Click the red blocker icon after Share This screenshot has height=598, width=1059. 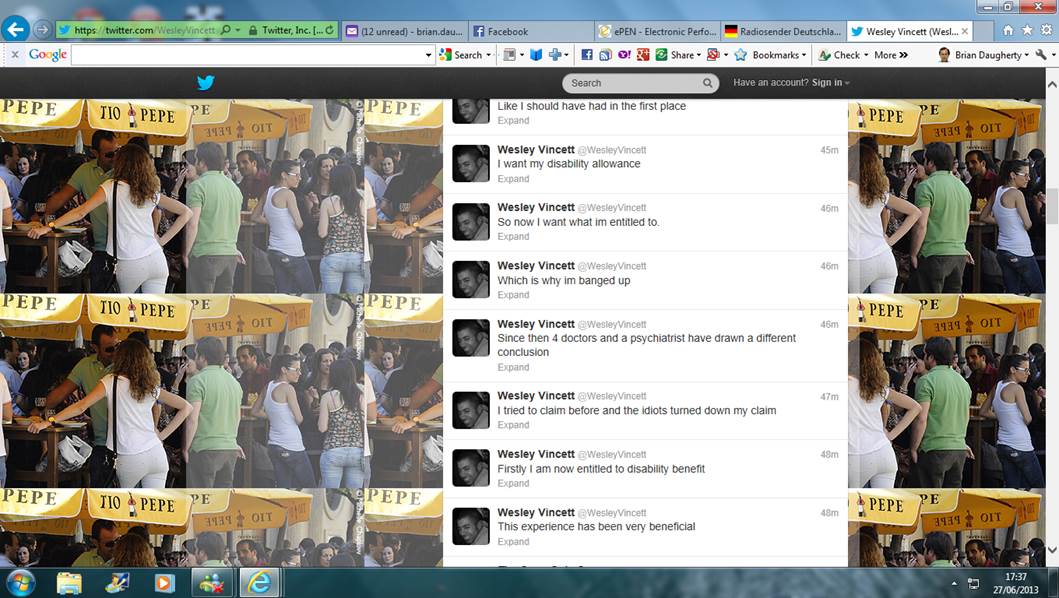pos(713,55)
